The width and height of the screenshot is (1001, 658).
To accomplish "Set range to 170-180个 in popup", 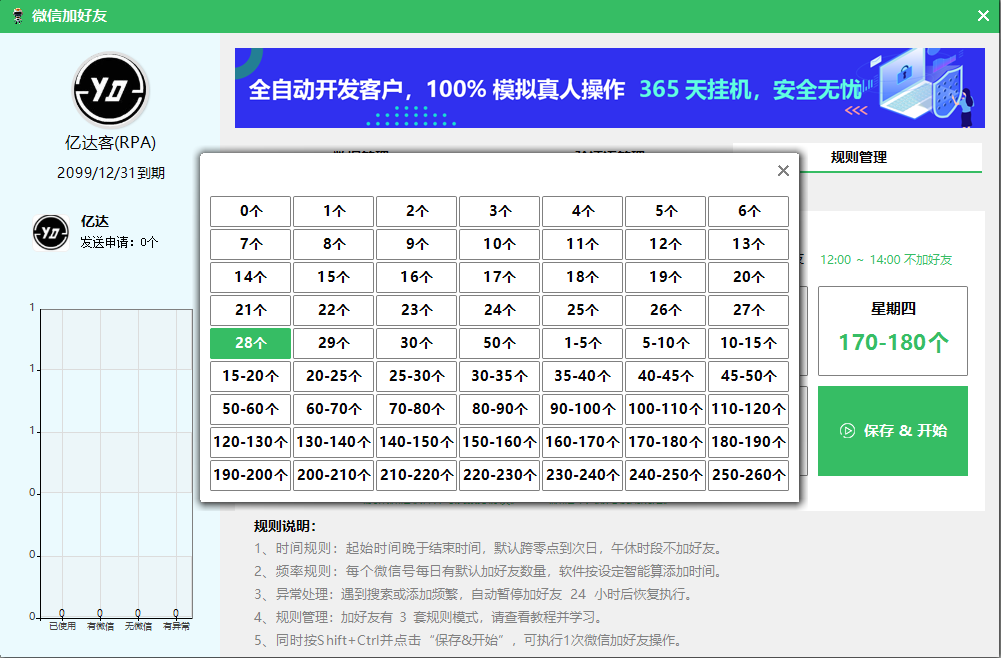I will pos(665,442).
